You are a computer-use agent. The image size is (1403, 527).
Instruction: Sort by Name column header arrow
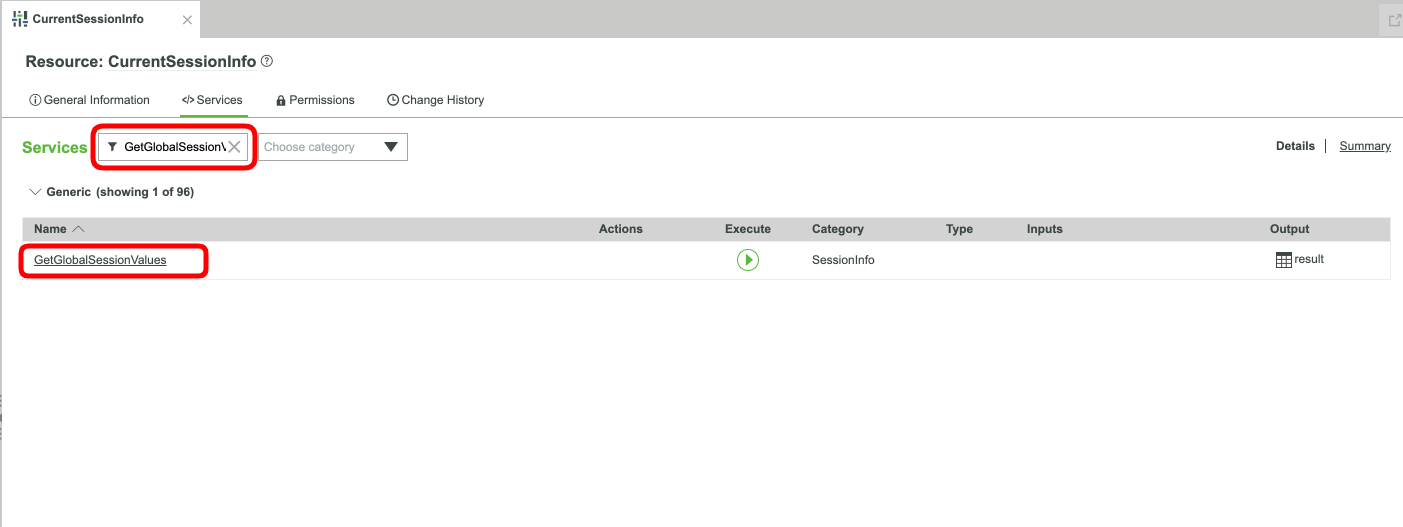[79, 229]
